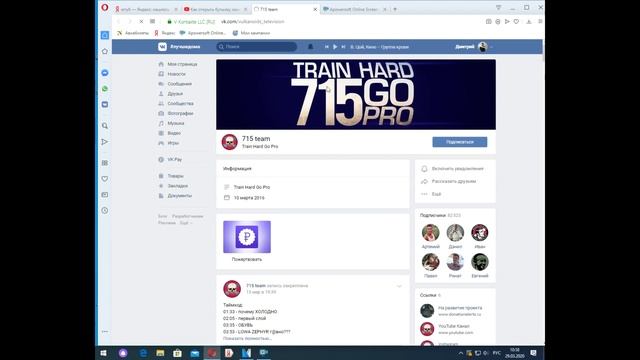Play music in VK header player
Screen dimensions: 640x360
(x=335, y=47)
